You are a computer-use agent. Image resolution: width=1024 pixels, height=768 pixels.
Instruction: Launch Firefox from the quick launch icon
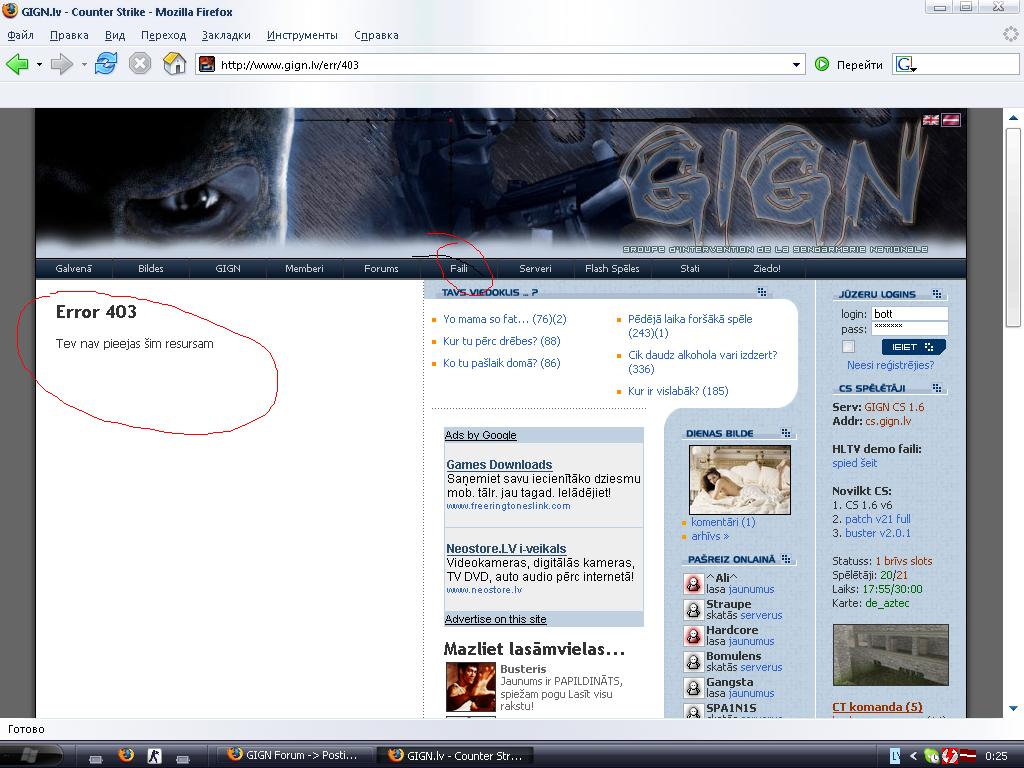pos(126,756)
